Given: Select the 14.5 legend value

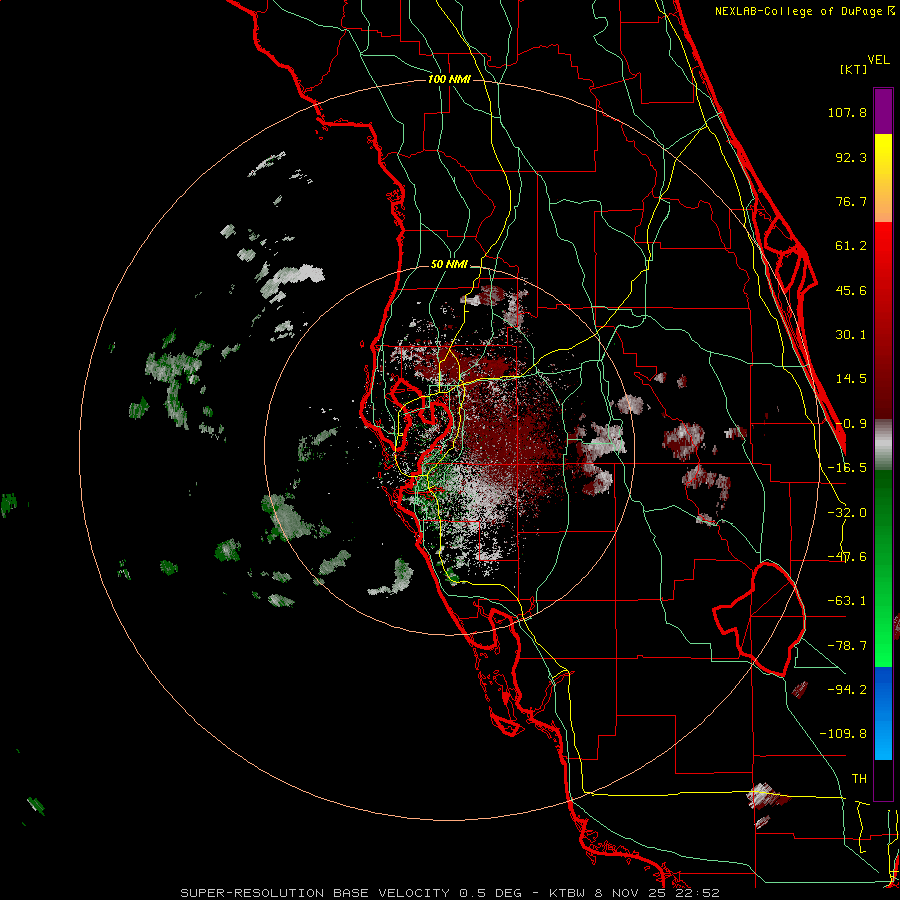Looking at the screenshot, I should [851, 379].
